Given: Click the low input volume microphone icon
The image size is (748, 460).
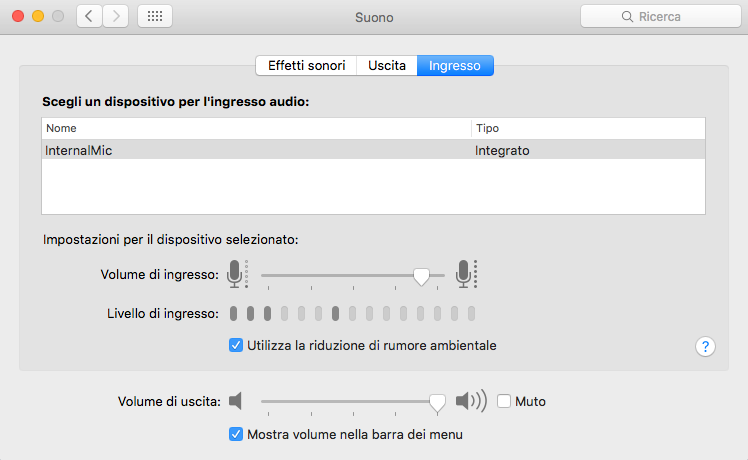Looking at the screenshot, I should 236,273.
